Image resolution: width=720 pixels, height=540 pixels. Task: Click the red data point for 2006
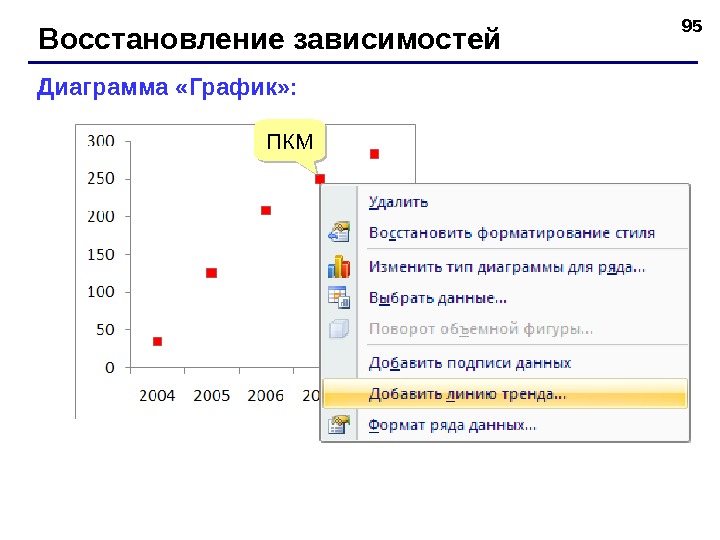(266, 211)
